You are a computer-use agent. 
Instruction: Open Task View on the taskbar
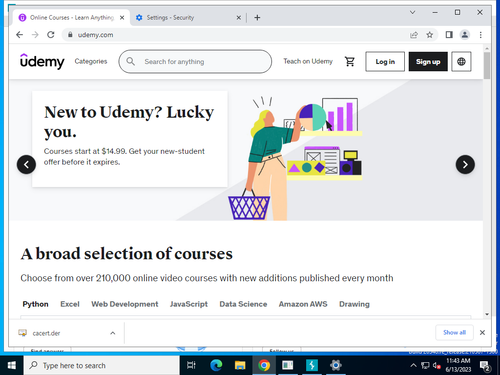point(191,365)
